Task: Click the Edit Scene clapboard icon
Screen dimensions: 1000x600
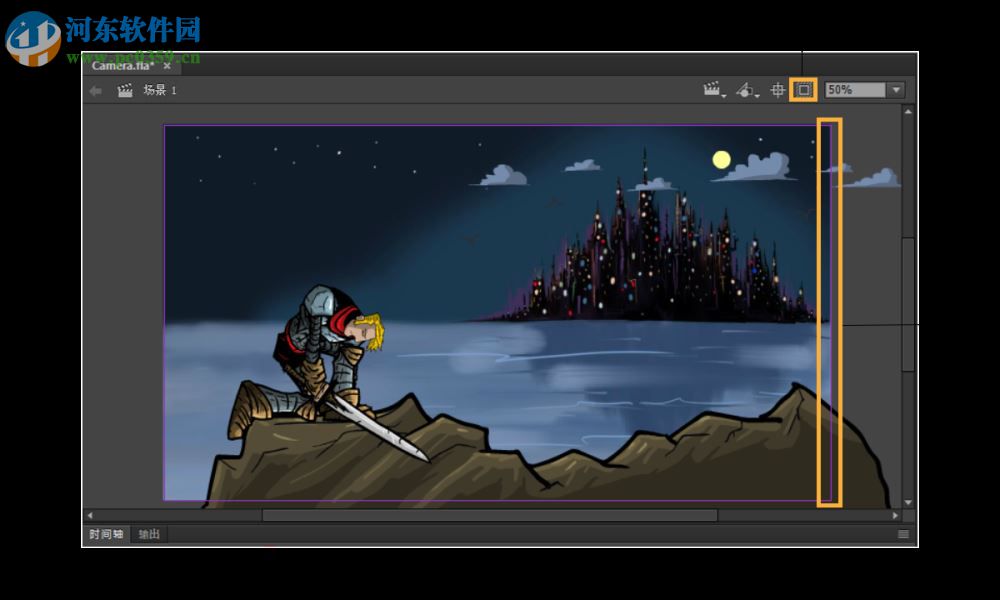Action: click(712, 88)
